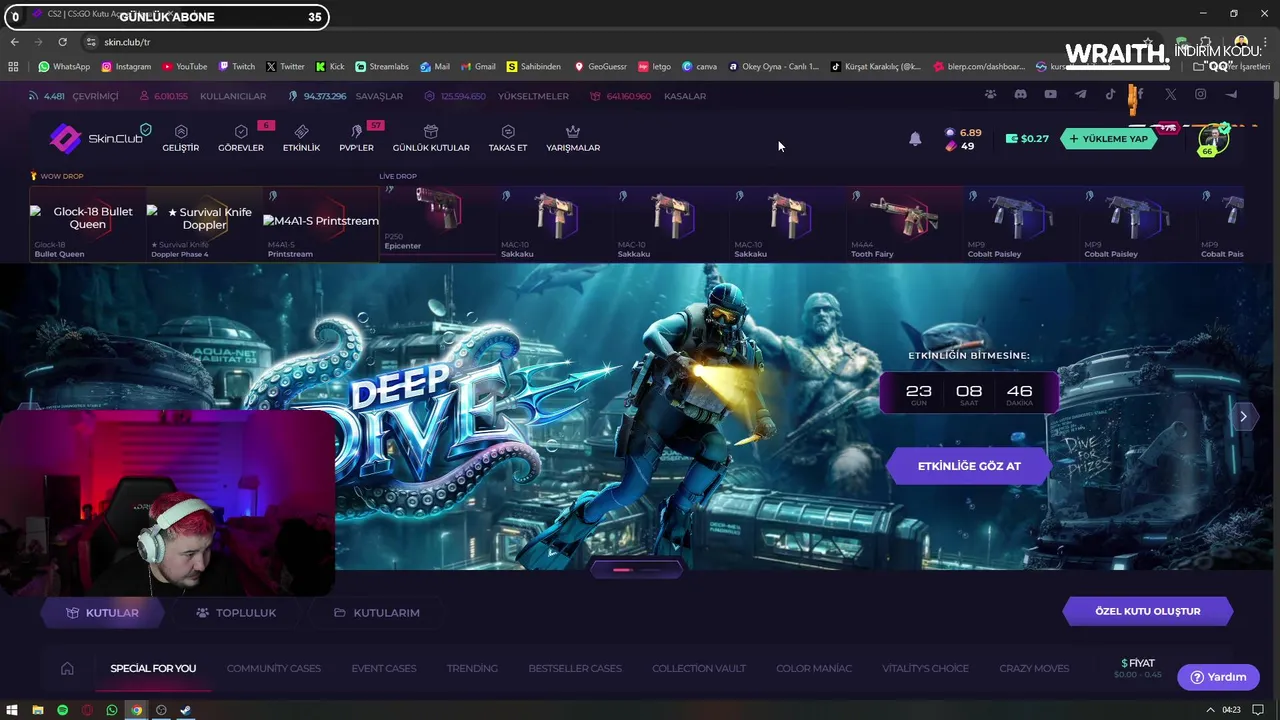The height and width of the screenshot is (720, 1280).
Task: Select the Event Cases category
Action: coord(384,668)
